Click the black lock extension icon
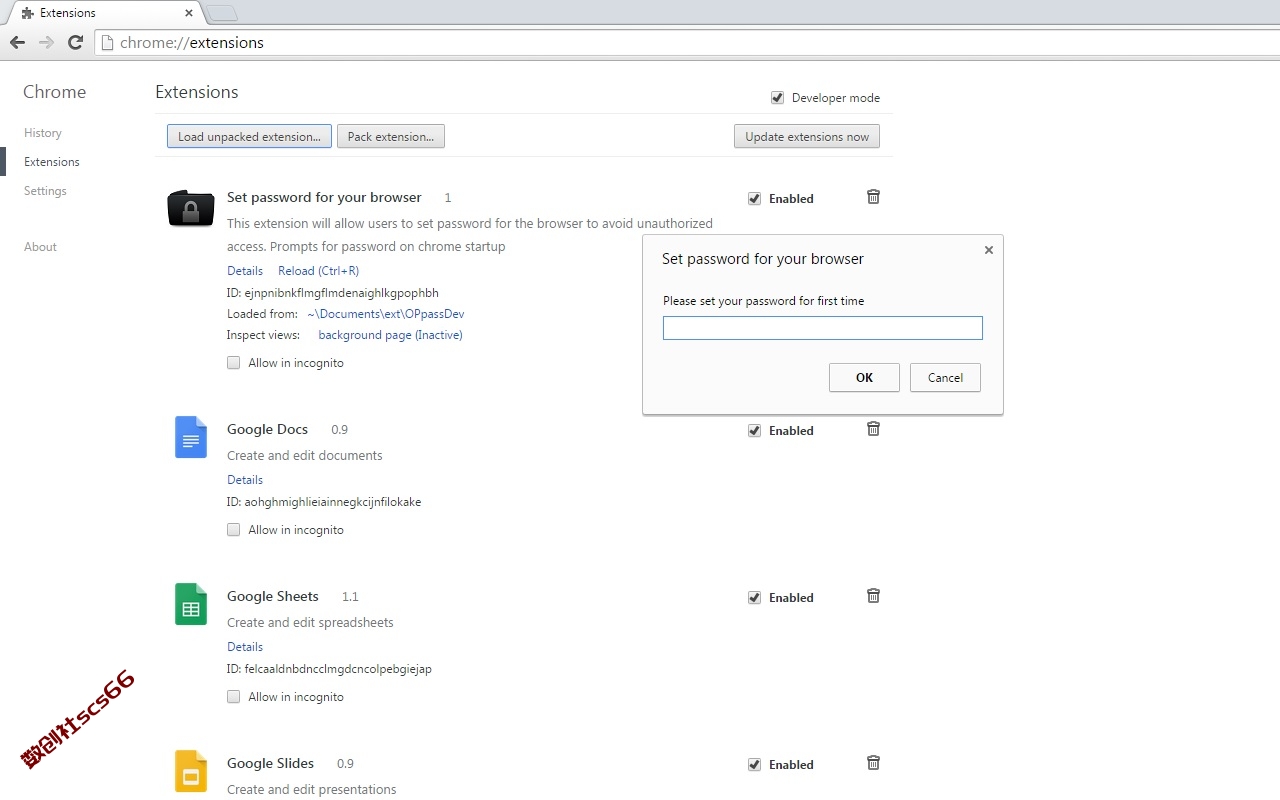The height and width of the screenshot is (800, 1280). tap(190, 208)
